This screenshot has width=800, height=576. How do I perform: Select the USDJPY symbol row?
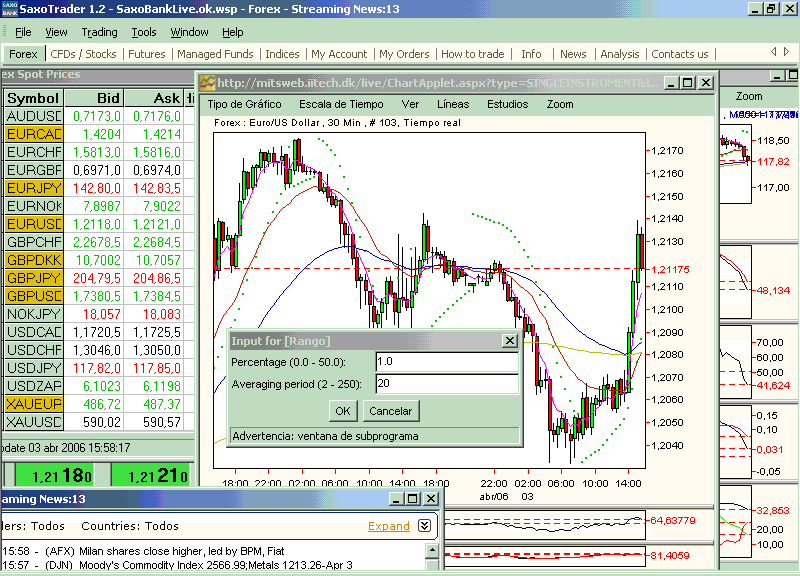coord(34,368)
